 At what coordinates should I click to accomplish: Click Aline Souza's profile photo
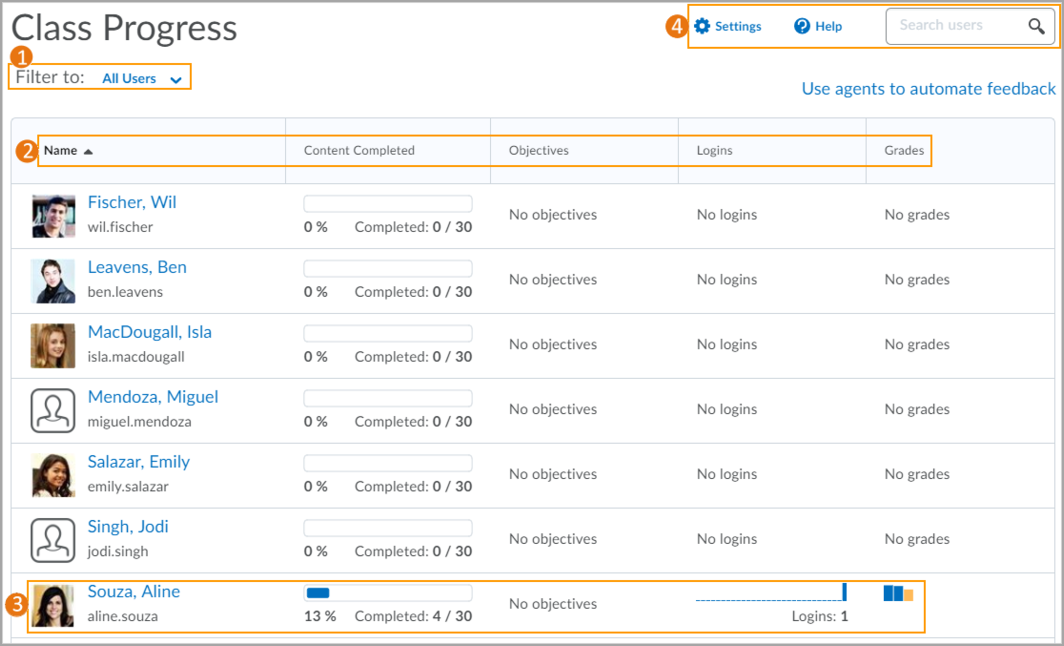[x=53, y=605]
